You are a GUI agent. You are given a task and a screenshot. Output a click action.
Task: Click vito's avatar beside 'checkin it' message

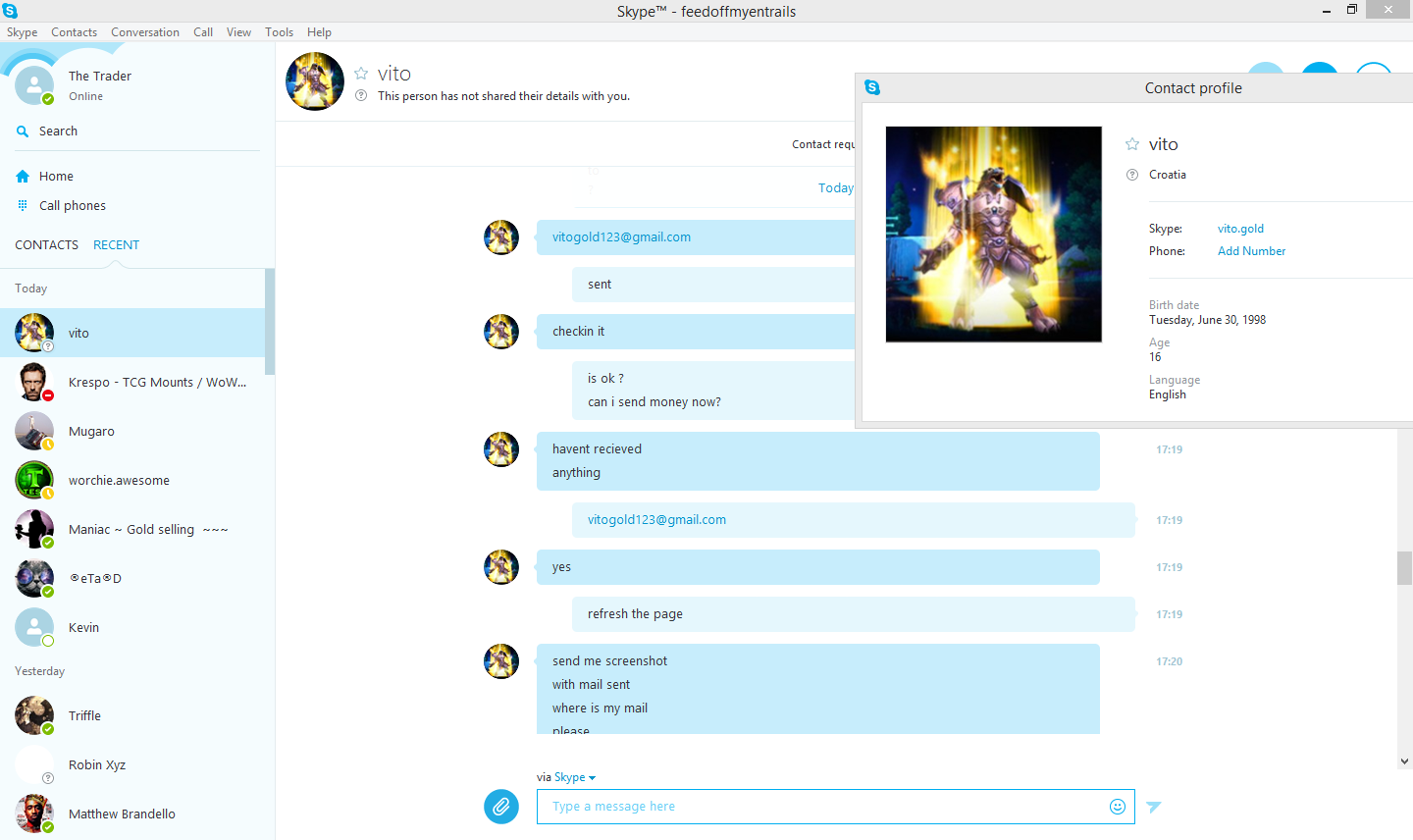point(501,332)
